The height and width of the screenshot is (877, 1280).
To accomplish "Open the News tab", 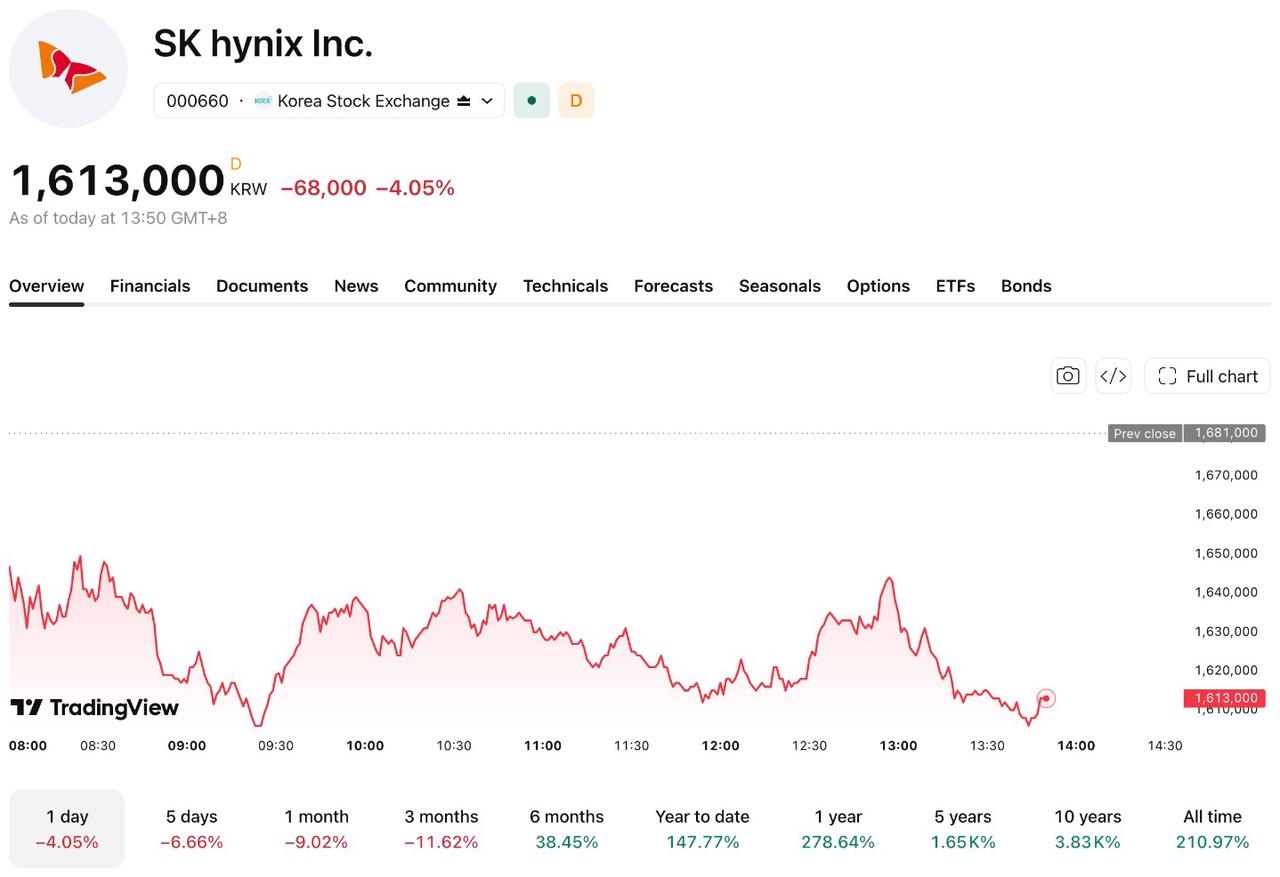I will [x=356, y=286].
